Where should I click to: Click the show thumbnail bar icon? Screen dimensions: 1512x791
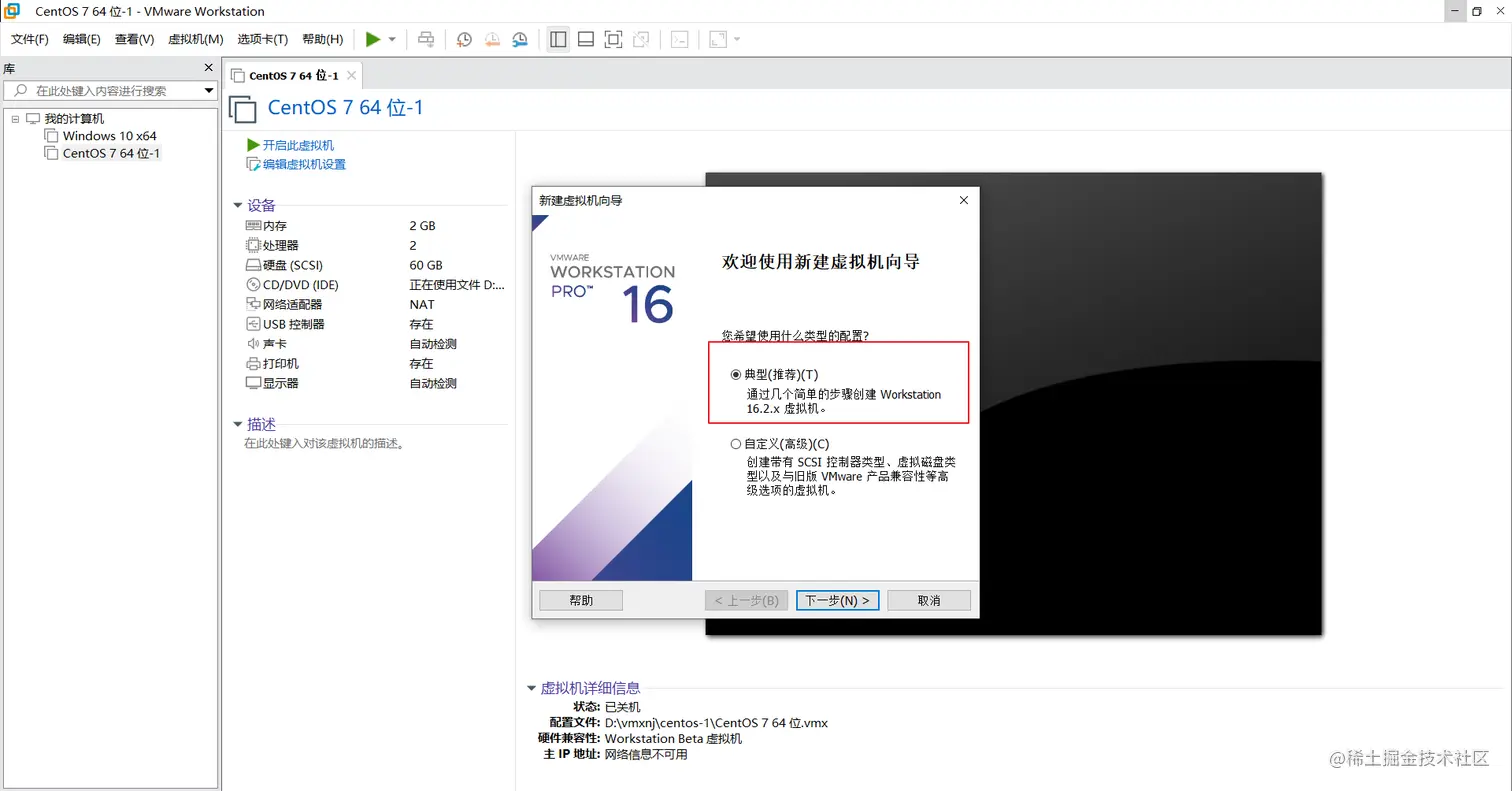[585, 39]
